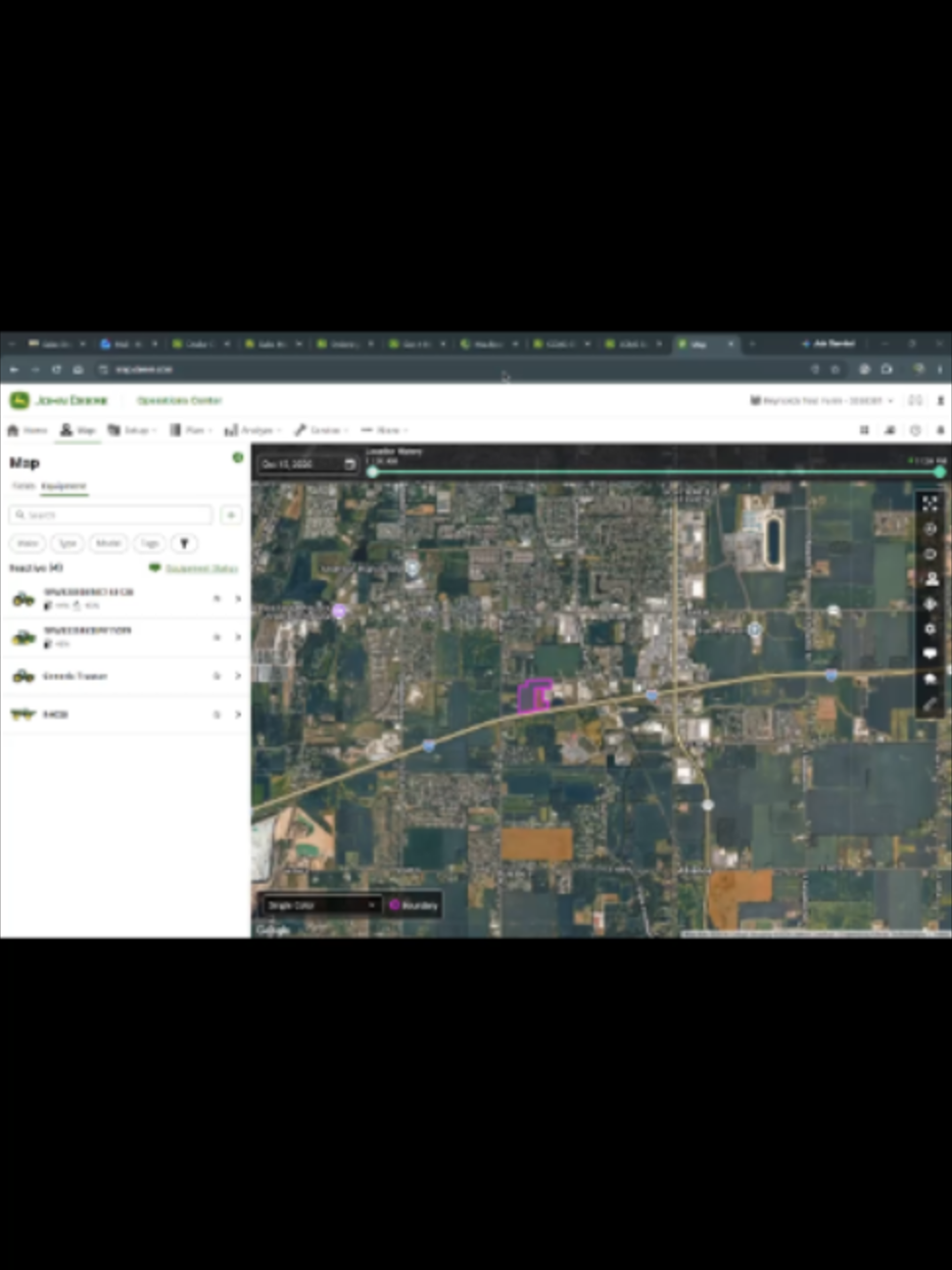The height and width of the screenshot is (1270, 952).
Task: Select the measure ruler tool on map
Action: [929, 704]
